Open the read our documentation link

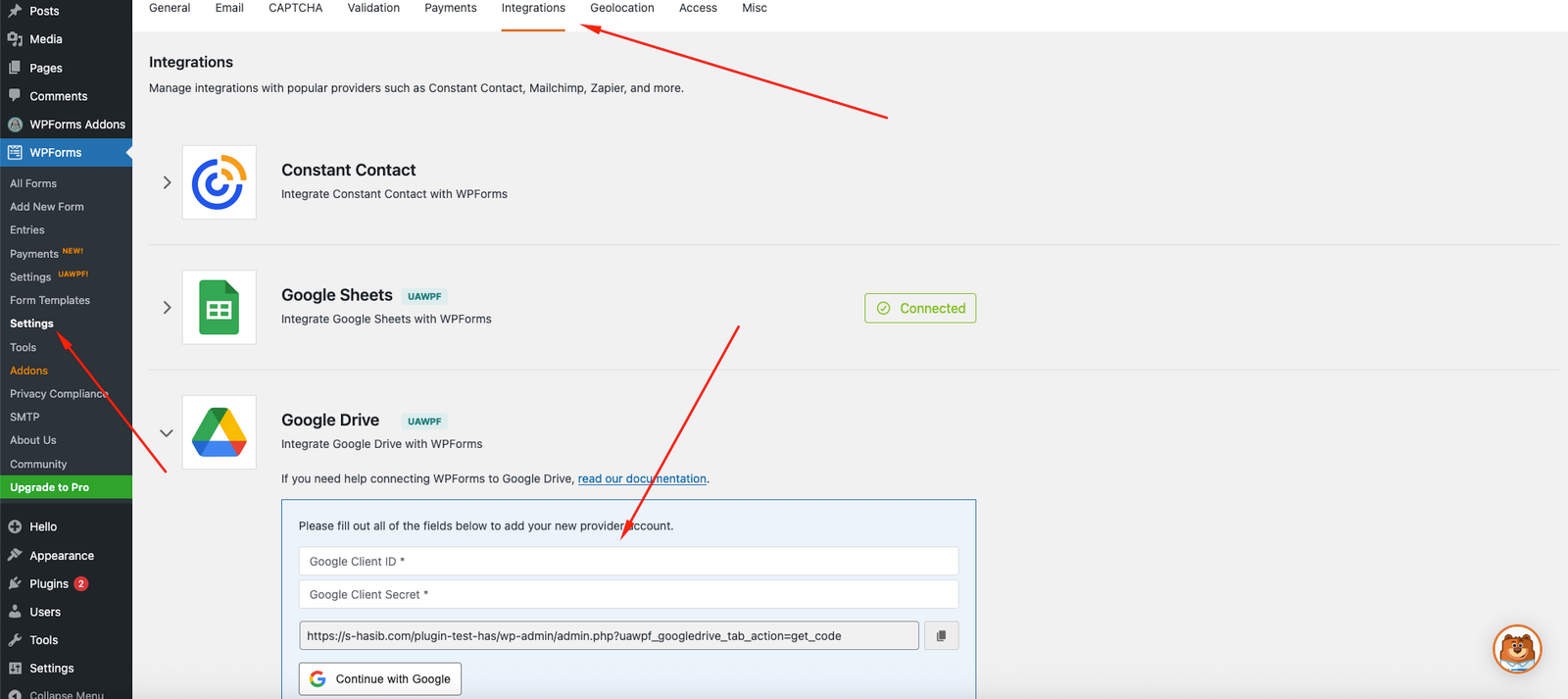[x=642, y=478]
